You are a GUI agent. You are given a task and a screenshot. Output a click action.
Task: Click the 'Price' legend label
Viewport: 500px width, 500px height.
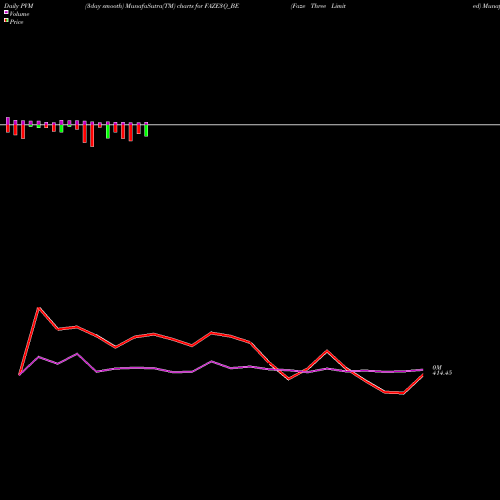(x=16, y=22)
